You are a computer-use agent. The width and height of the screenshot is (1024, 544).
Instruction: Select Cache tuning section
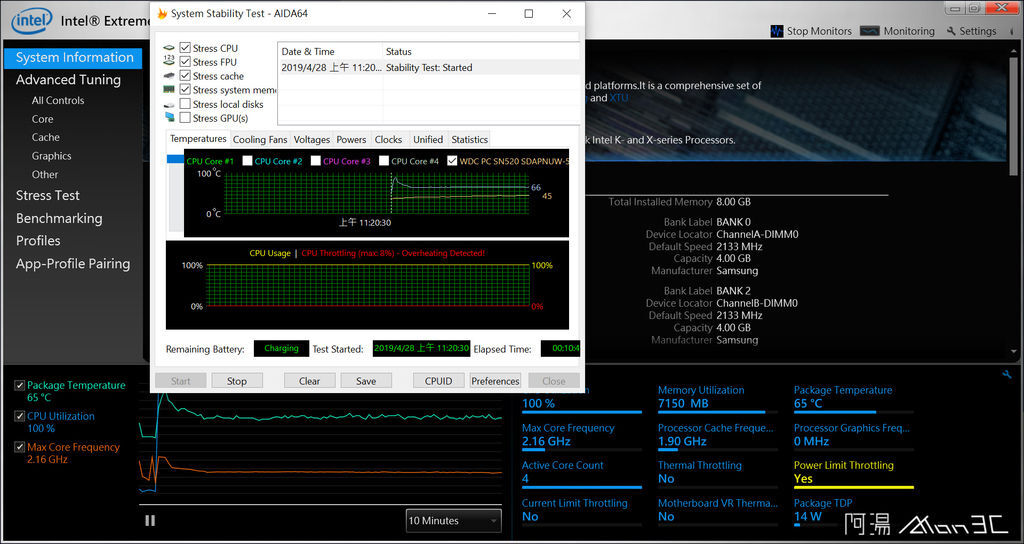[46, 137]
